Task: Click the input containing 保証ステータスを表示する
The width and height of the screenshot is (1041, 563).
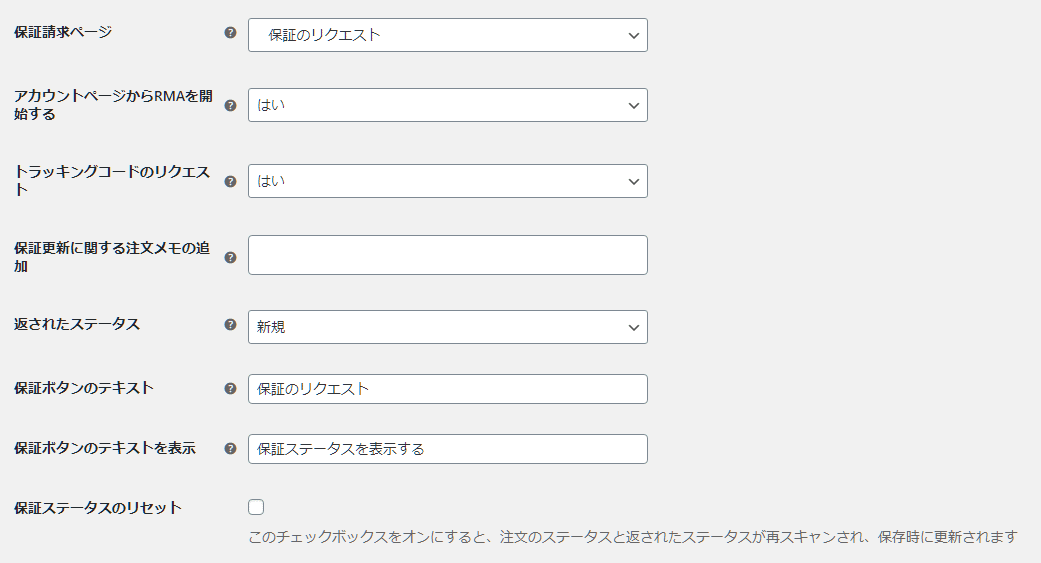Action: click(x=447, y=449)
